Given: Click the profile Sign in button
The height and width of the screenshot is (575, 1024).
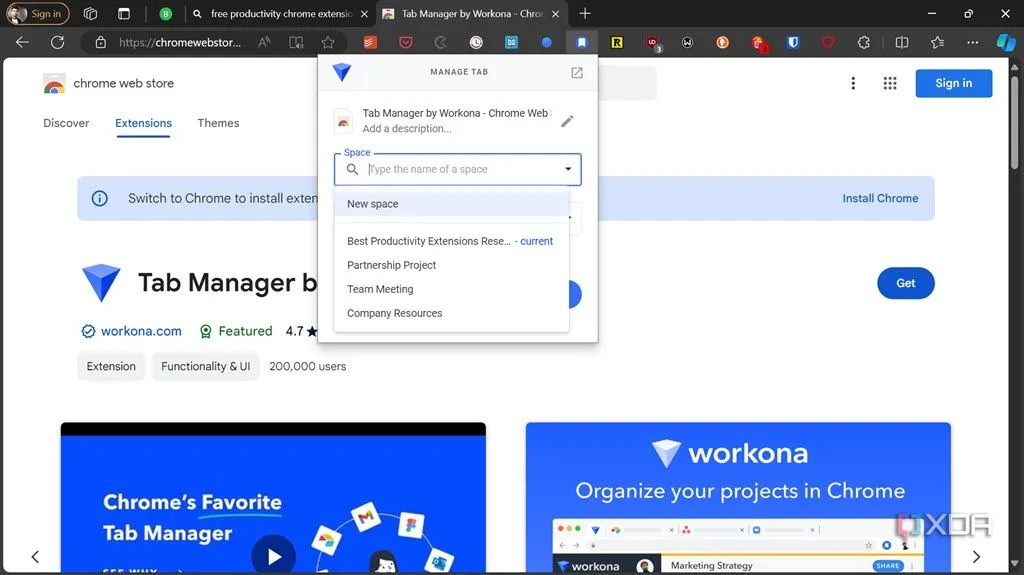Looking at the screenshot, I should tap(37, 14).
